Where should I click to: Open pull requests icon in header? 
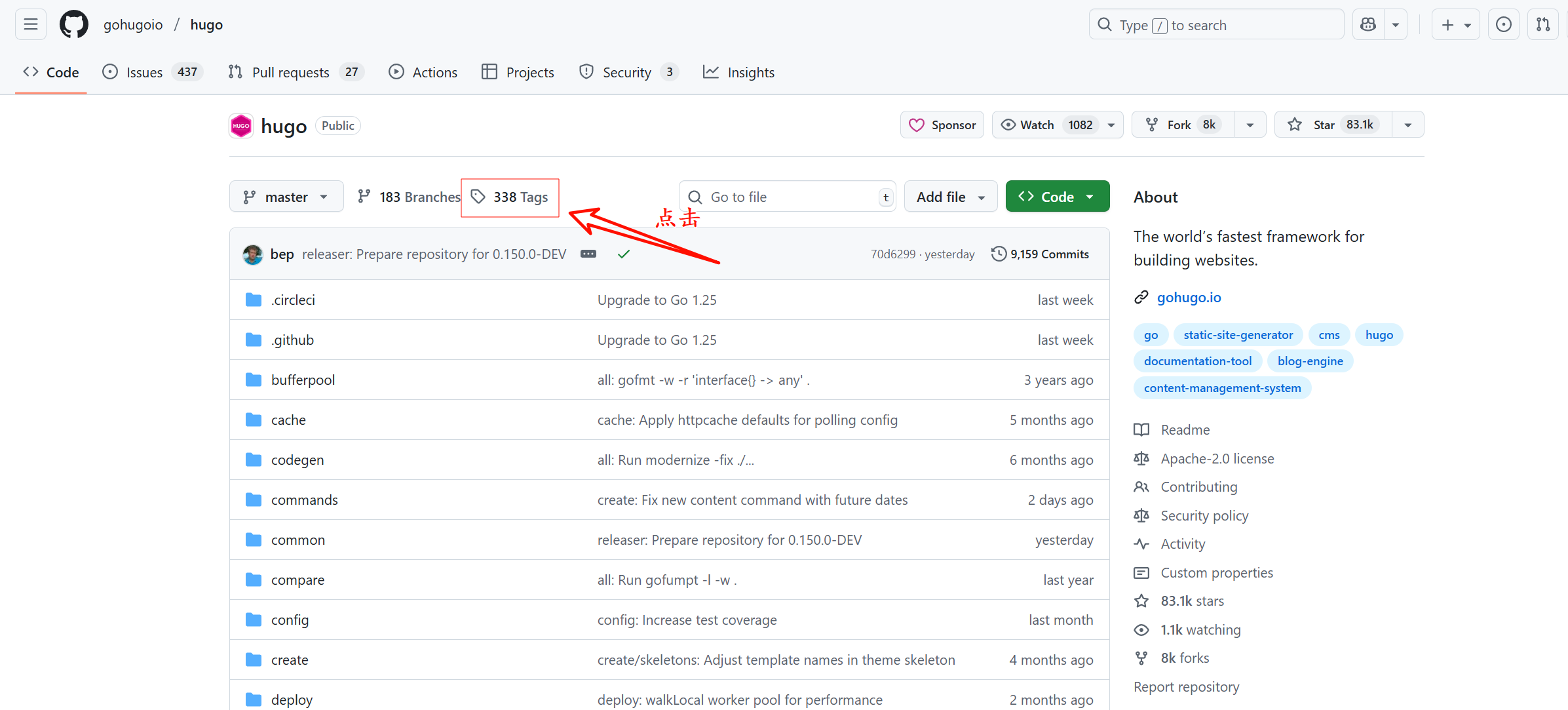(1543, 25)
